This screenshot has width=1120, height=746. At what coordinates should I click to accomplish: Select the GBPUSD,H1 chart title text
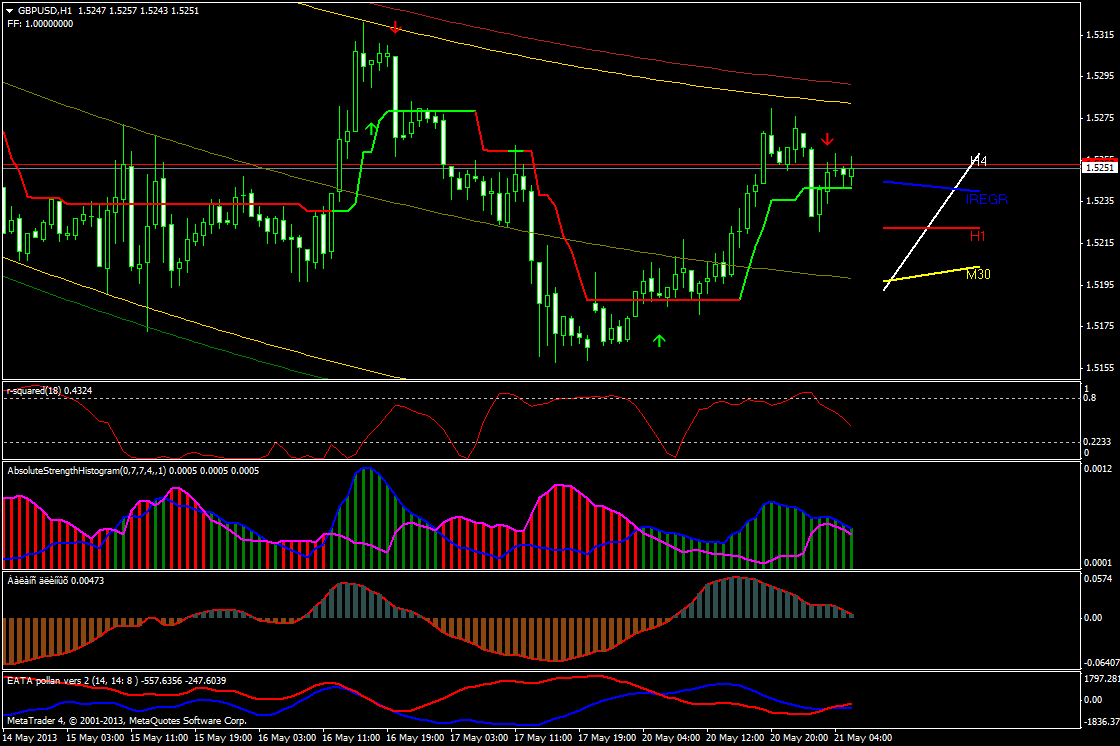tap(45, 11)
